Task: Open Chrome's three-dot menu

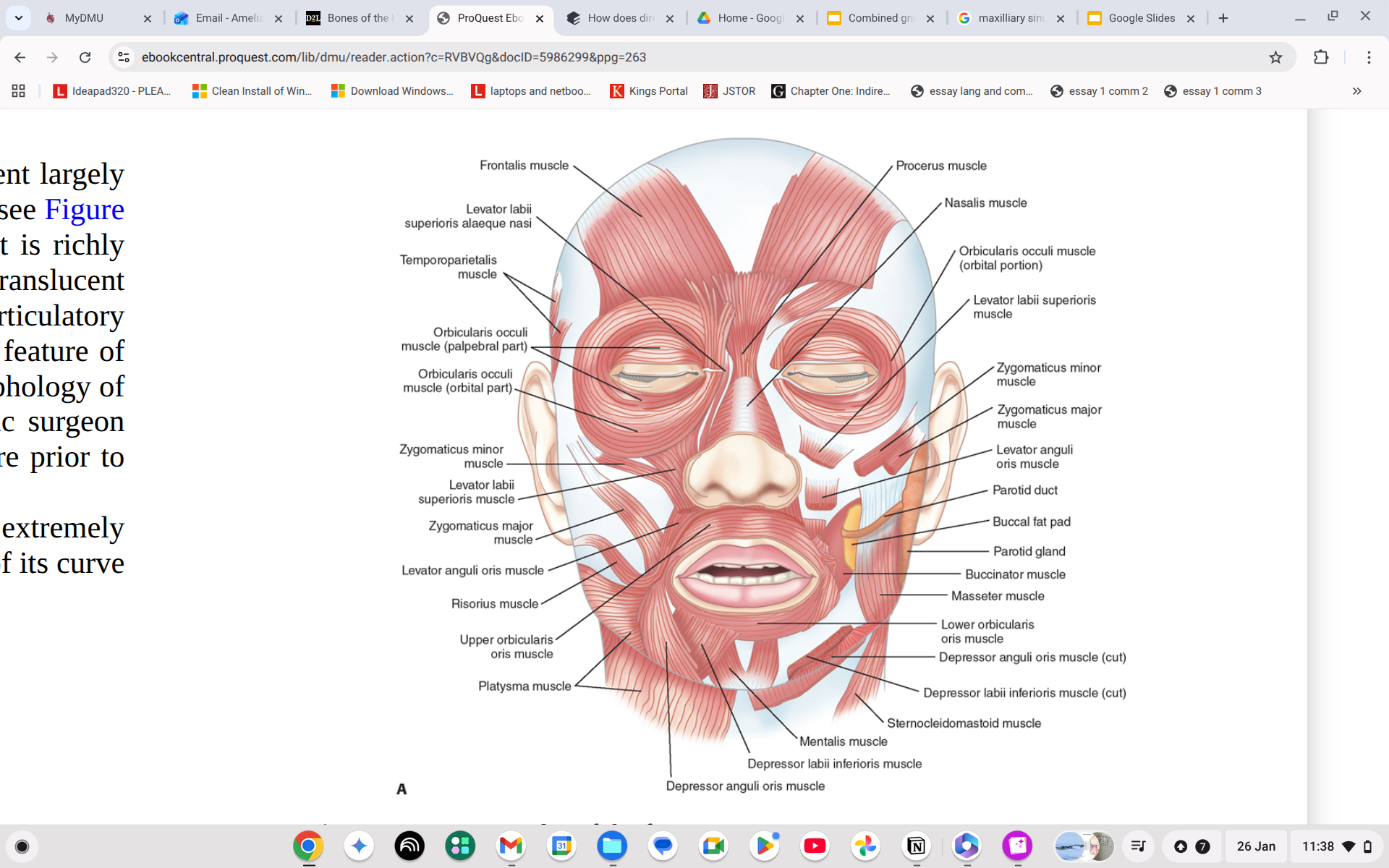Action: 1369,57
